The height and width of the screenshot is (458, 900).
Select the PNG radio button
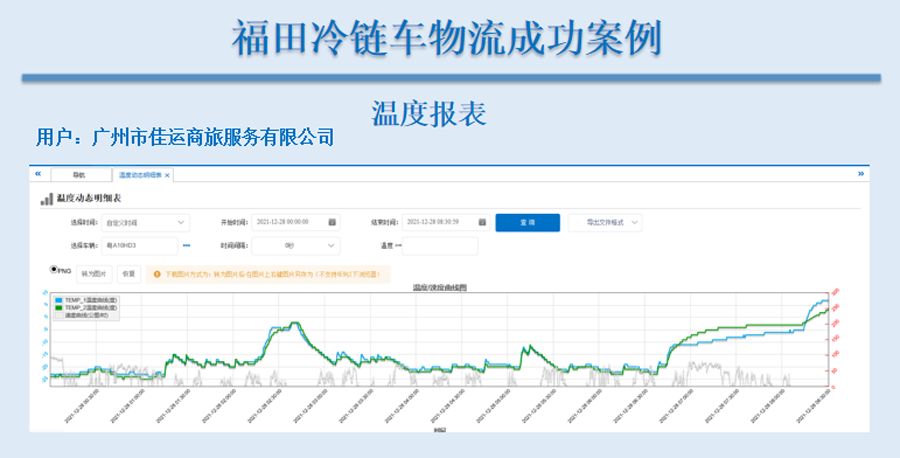tap(54, 269)
